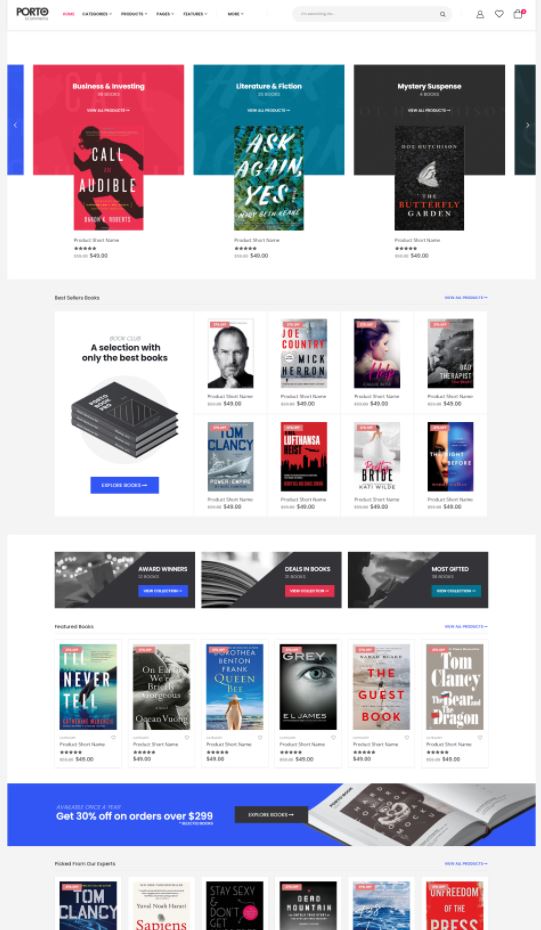
Task: Go to next category carousel slide
Action: [x=527, y=125]
